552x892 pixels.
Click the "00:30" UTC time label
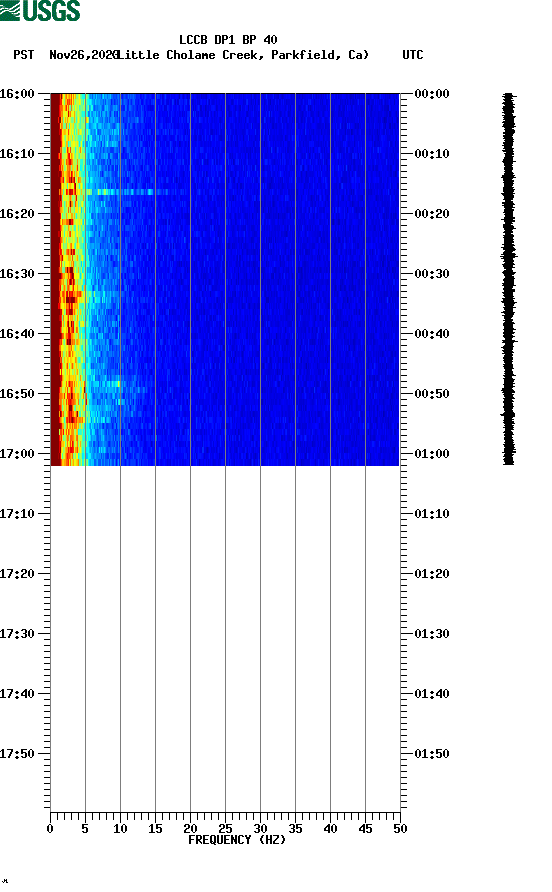pos(432,274)
